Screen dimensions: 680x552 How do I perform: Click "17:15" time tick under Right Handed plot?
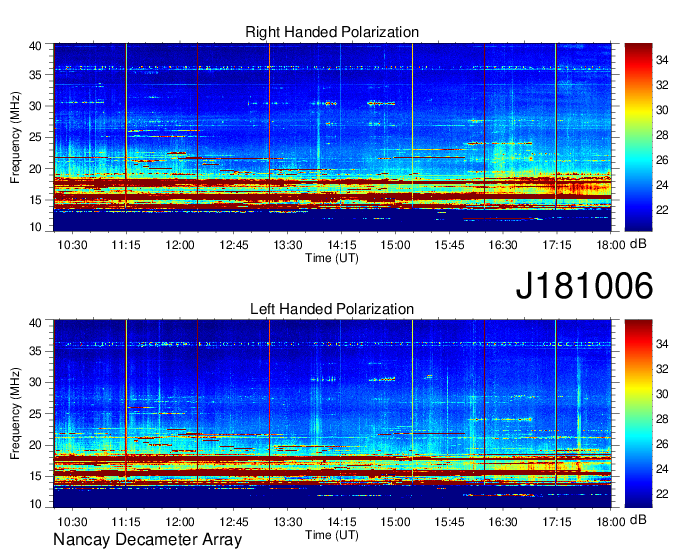coord(557,245)
